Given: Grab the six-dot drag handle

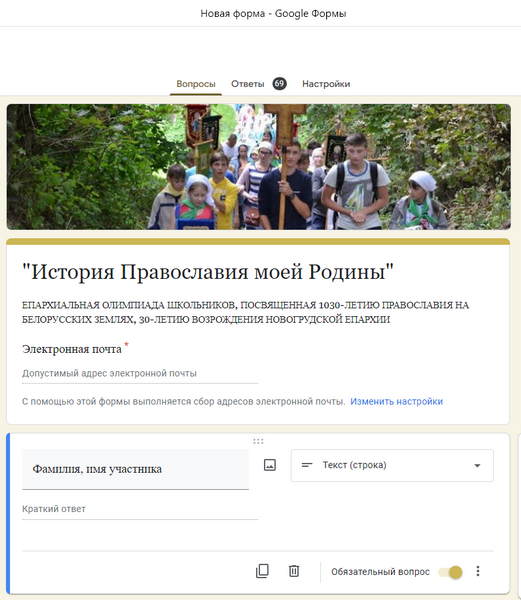Looking at the screenshot, I should 258,441.
